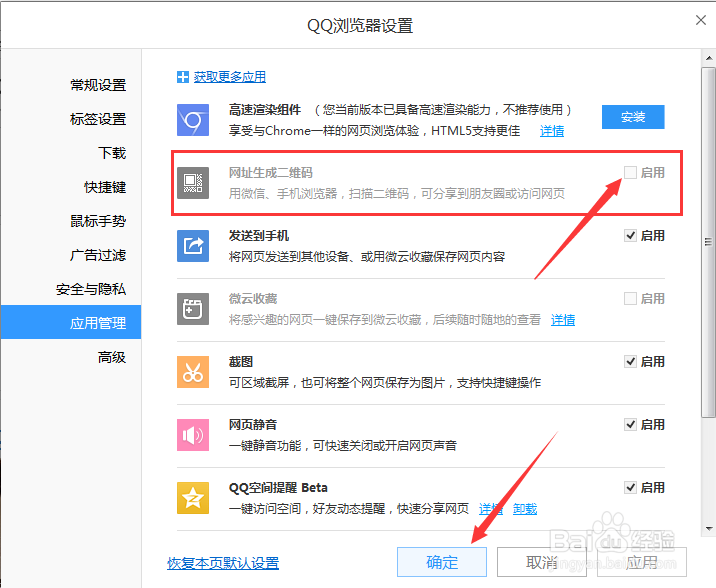
Task: Toggle 启用 for QQ空间提醒 Beta
Action: 630,488
